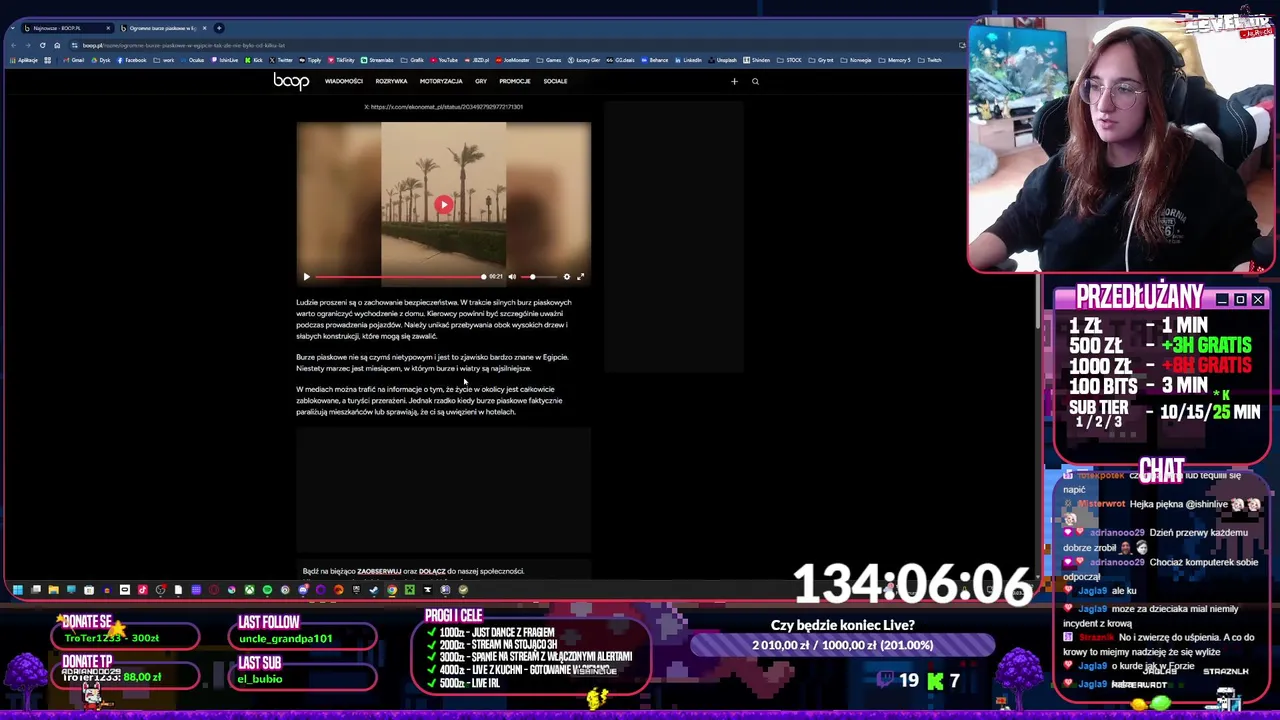The width and height of the screenshot is (1280, 720).
Task: Click the paragraph starting 'W mediach można trafić'
Action: (429, 400)
